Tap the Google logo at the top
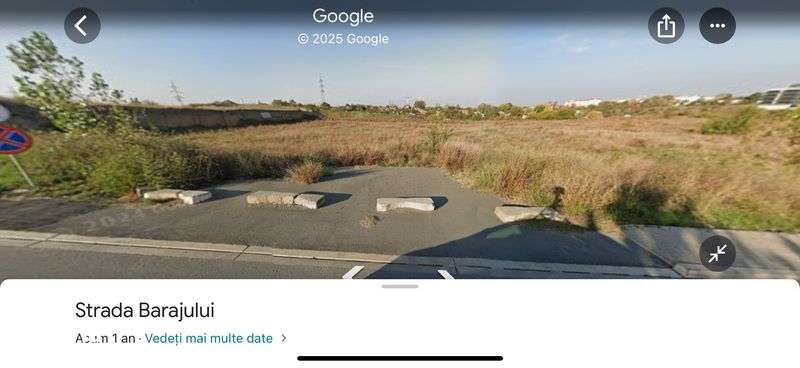The image size is (800, 368). [x=343, y=16]
